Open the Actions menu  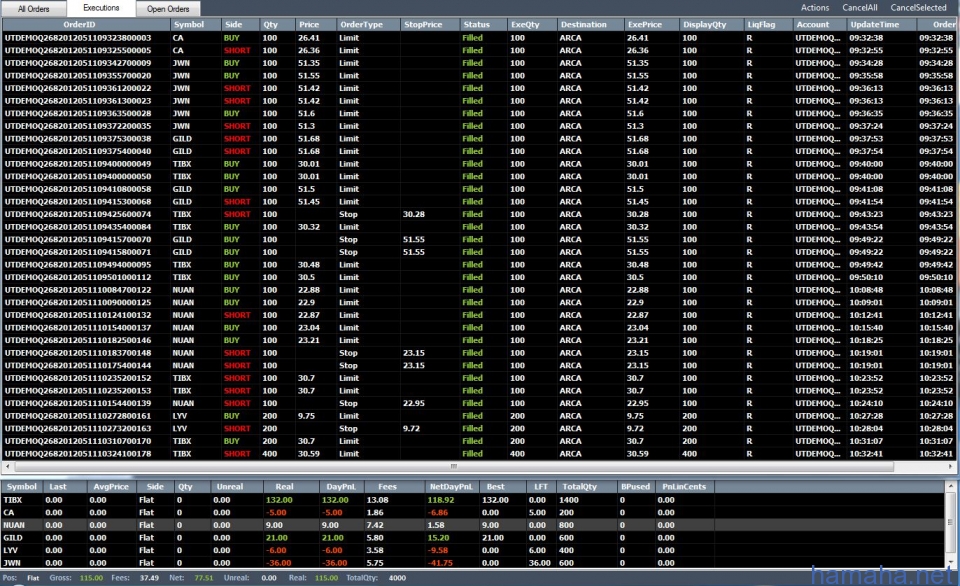(815, 8)
